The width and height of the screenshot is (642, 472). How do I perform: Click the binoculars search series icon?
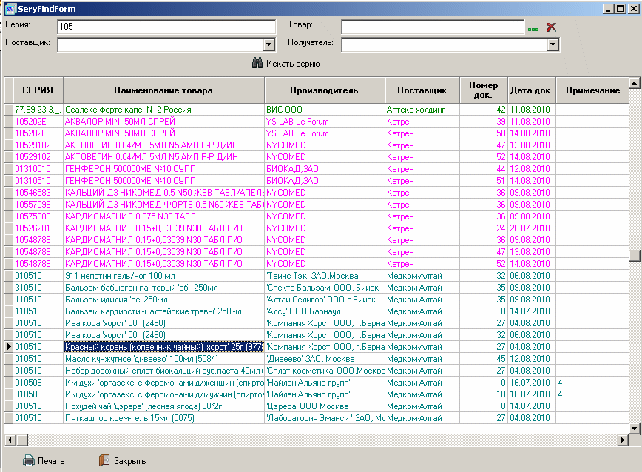[258, 64]
